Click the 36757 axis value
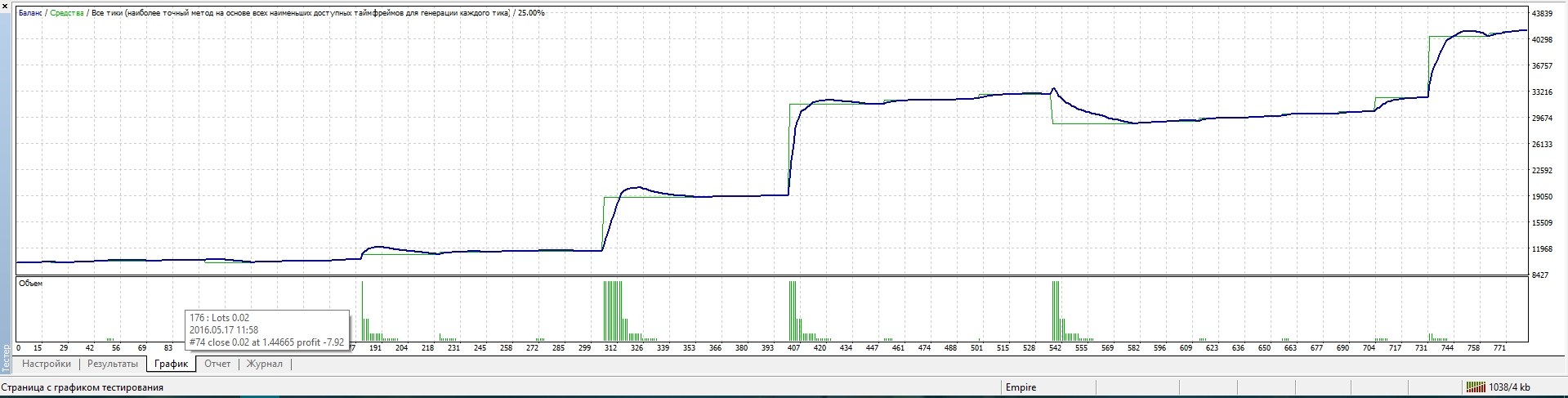This screenshot has height=398, width=1568. coord(1543,66)
